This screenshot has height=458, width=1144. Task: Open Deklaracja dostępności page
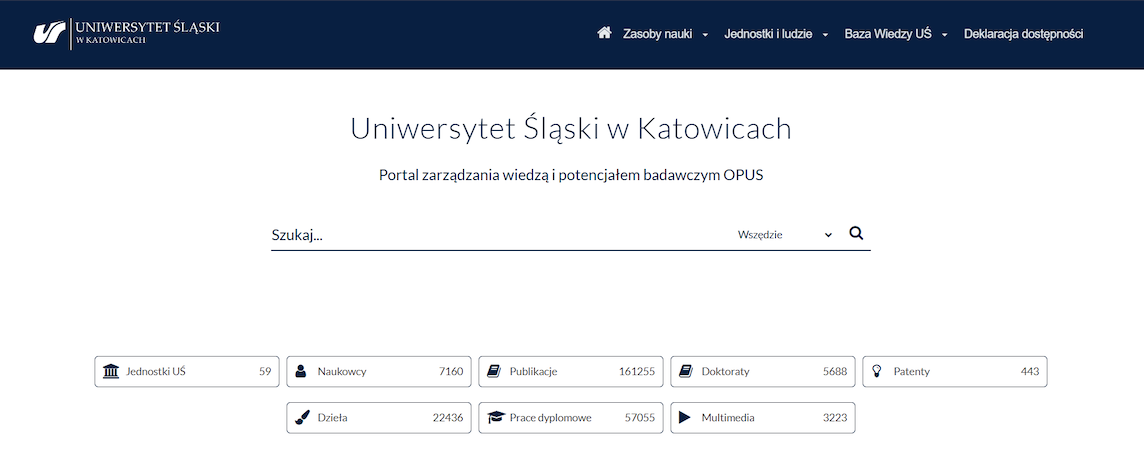pyautogui.click(x=1023, y=34)
